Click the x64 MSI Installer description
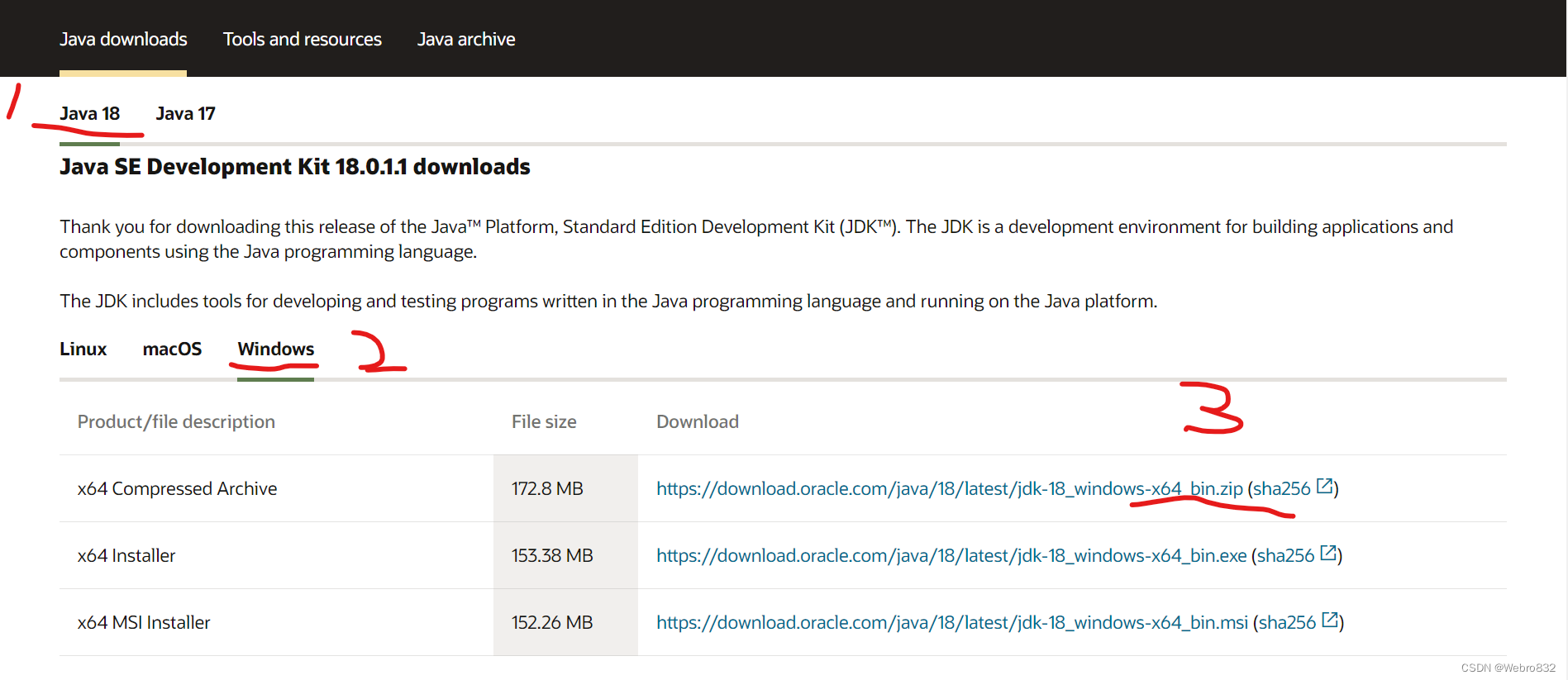 (x=144, y=622)
